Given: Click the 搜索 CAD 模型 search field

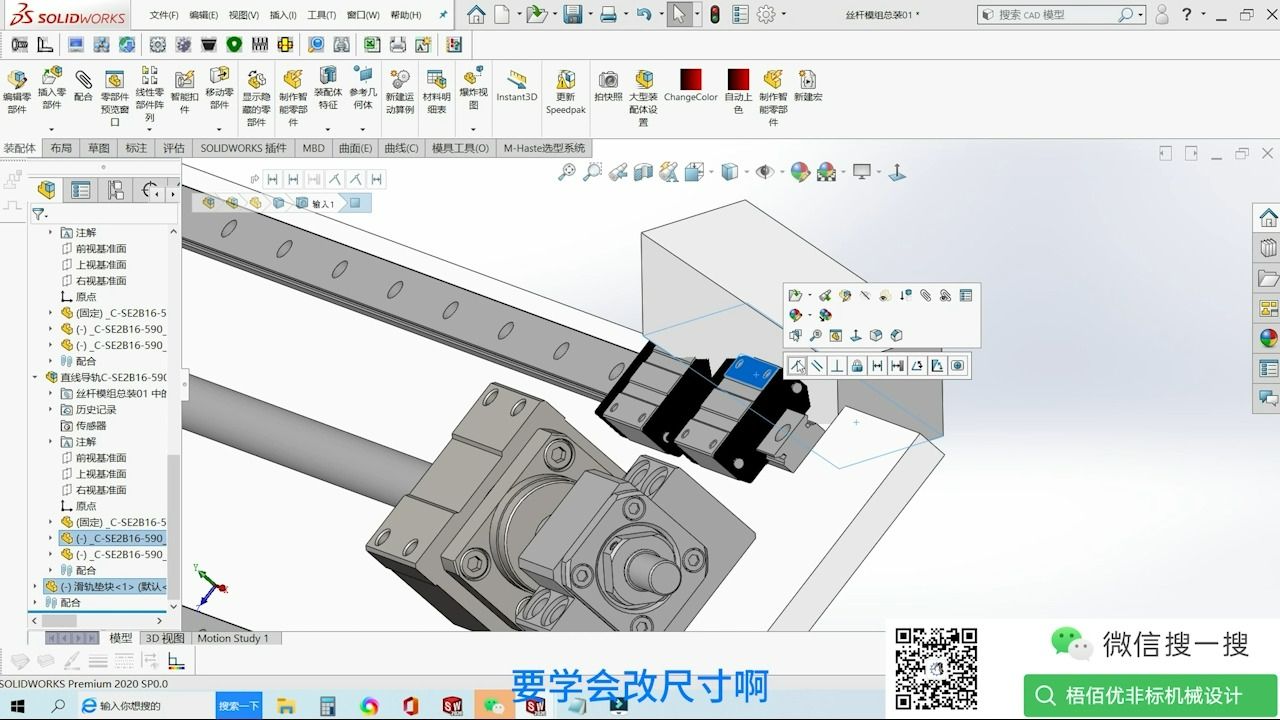Looking at the screenshot, I should 1062,14.
